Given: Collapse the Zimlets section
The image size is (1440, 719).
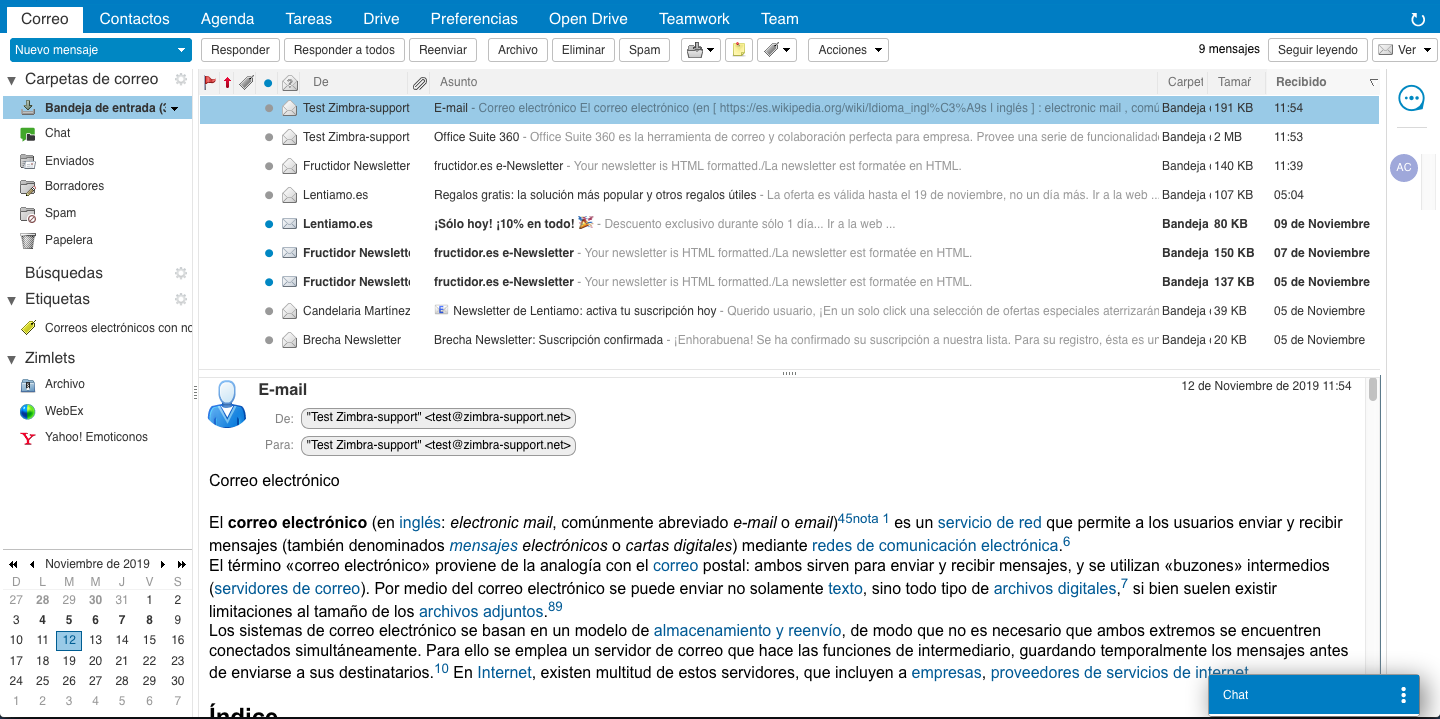Looking at the screenshot, I should point(12,359).
